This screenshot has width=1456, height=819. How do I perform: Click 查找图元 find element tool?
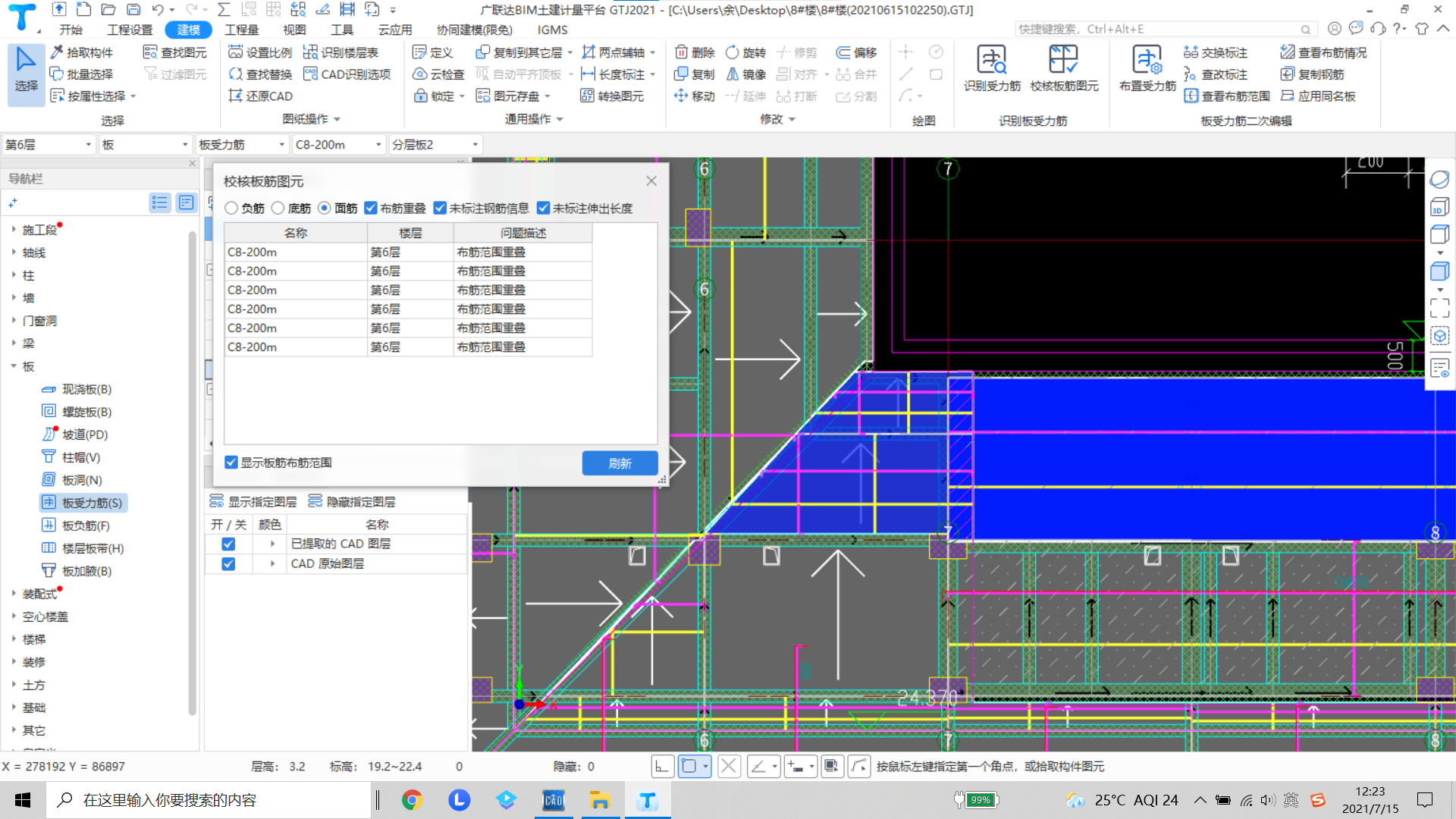[175, 52]
